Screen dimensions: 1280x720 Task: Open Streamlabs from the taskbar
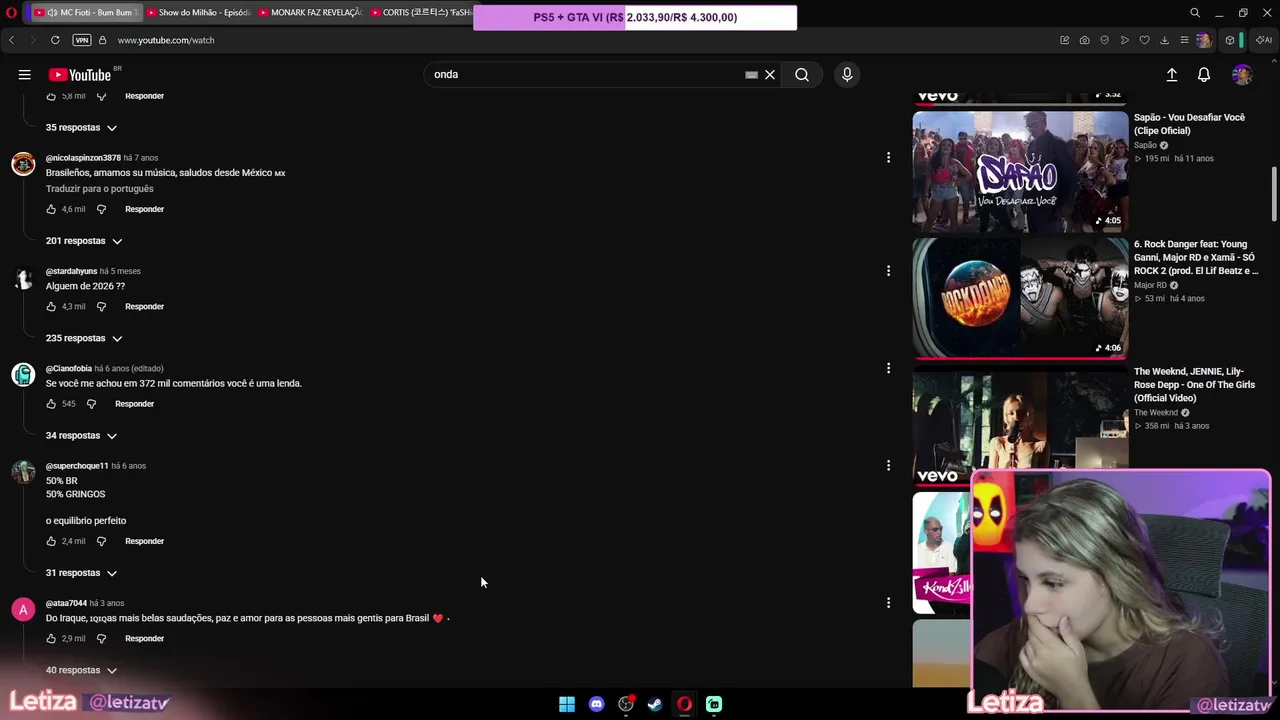point(714,704)
